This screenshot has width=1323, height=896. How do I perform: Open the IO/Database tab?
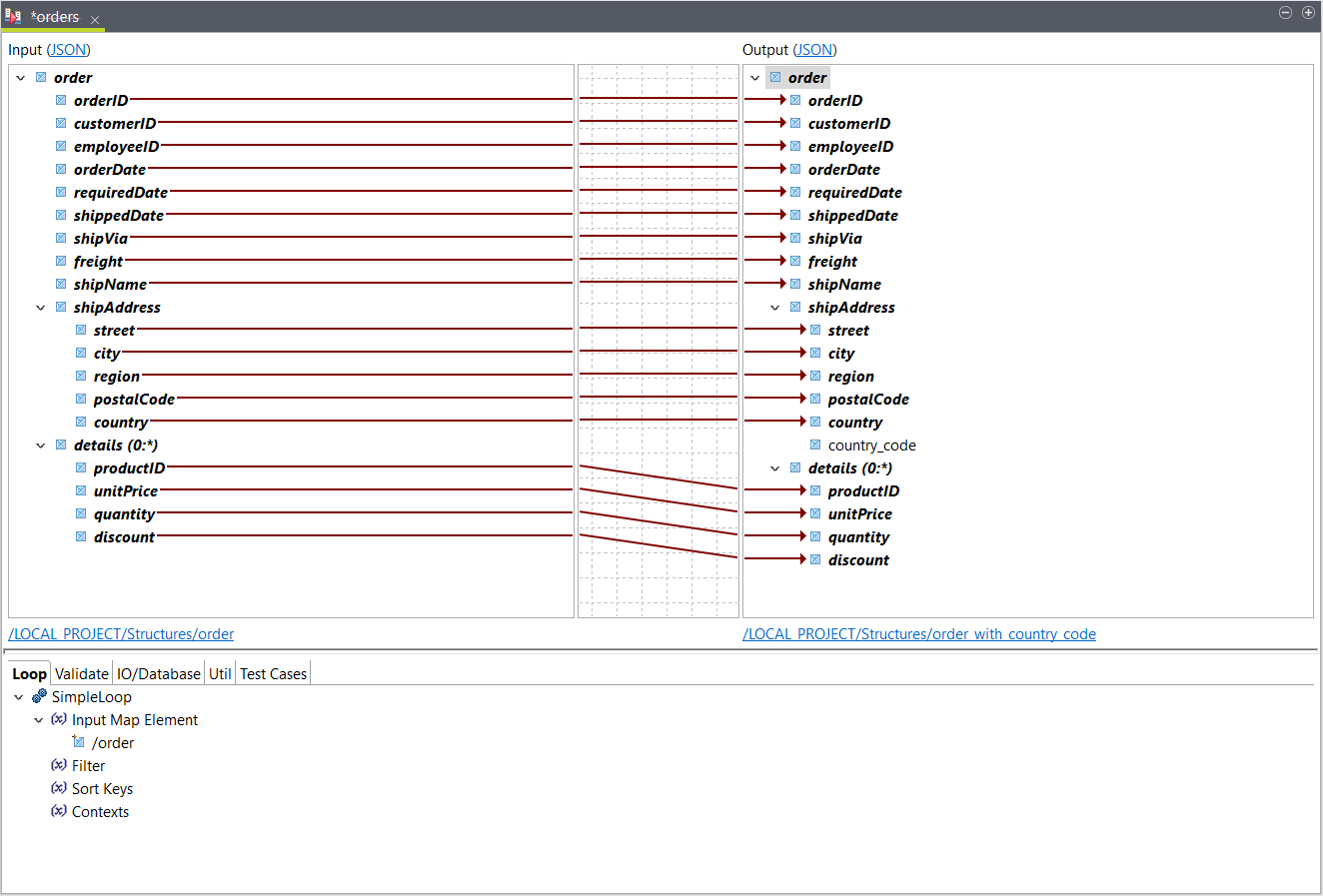pyautogui.click(x=158, y=674)
